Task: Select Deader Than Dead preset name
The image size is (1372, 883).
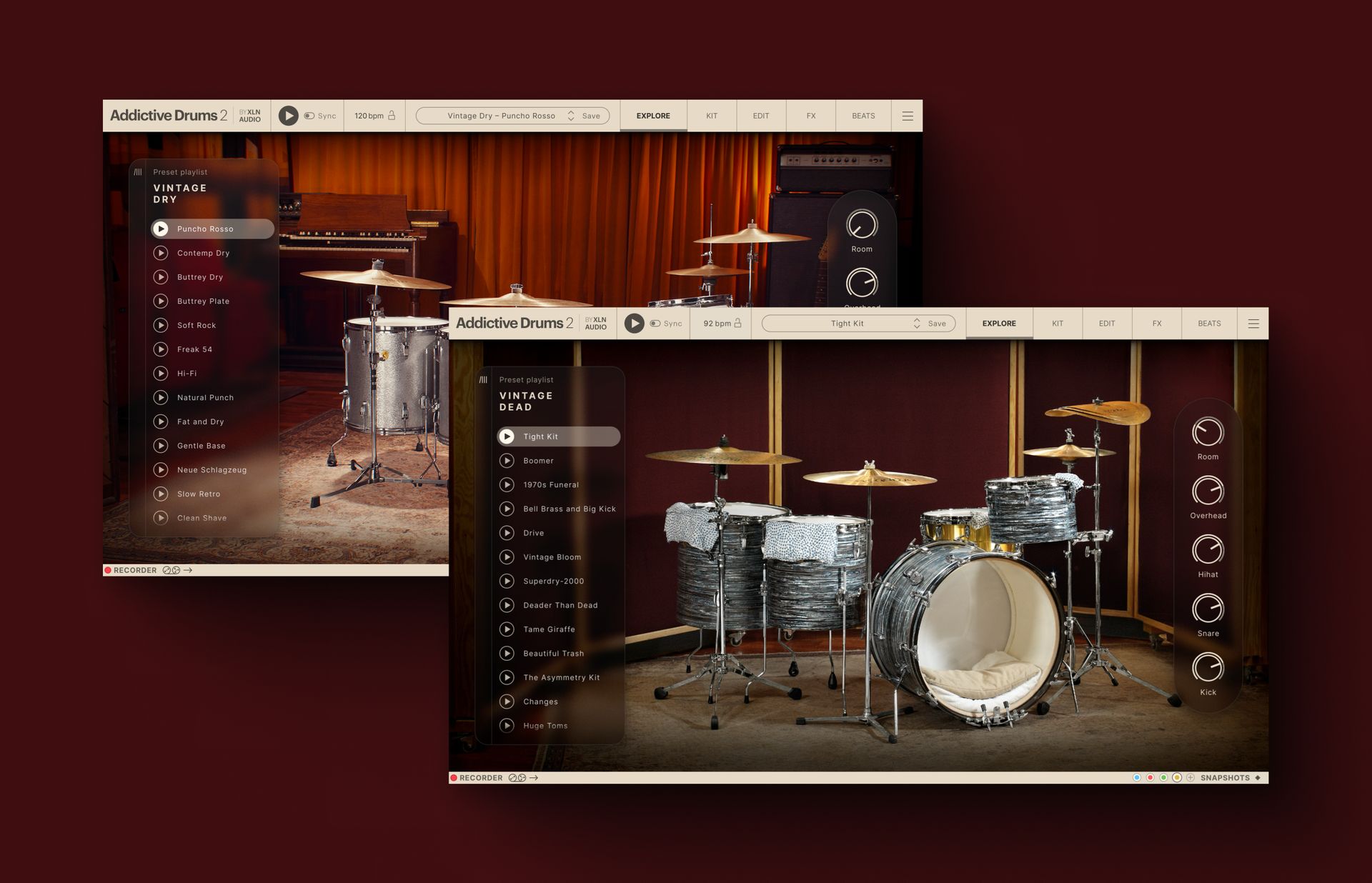Action: (x=560, y=605)
